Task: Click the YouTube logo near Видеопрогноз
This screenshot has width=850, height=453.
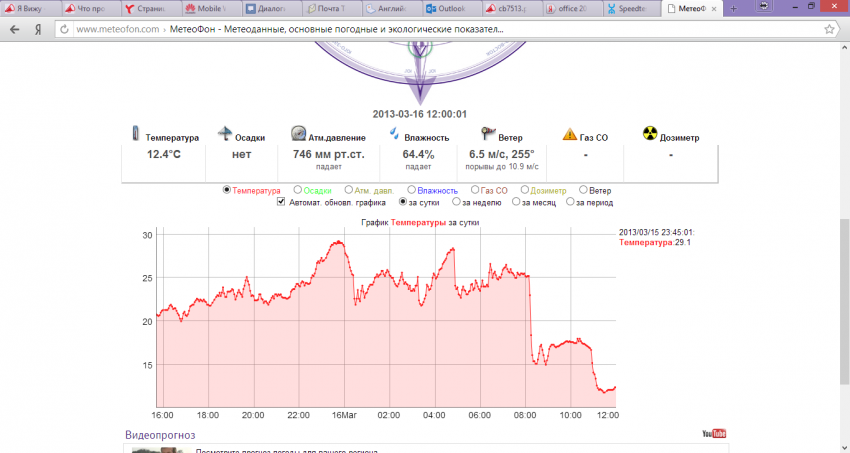Action: [x=714, y=434]
